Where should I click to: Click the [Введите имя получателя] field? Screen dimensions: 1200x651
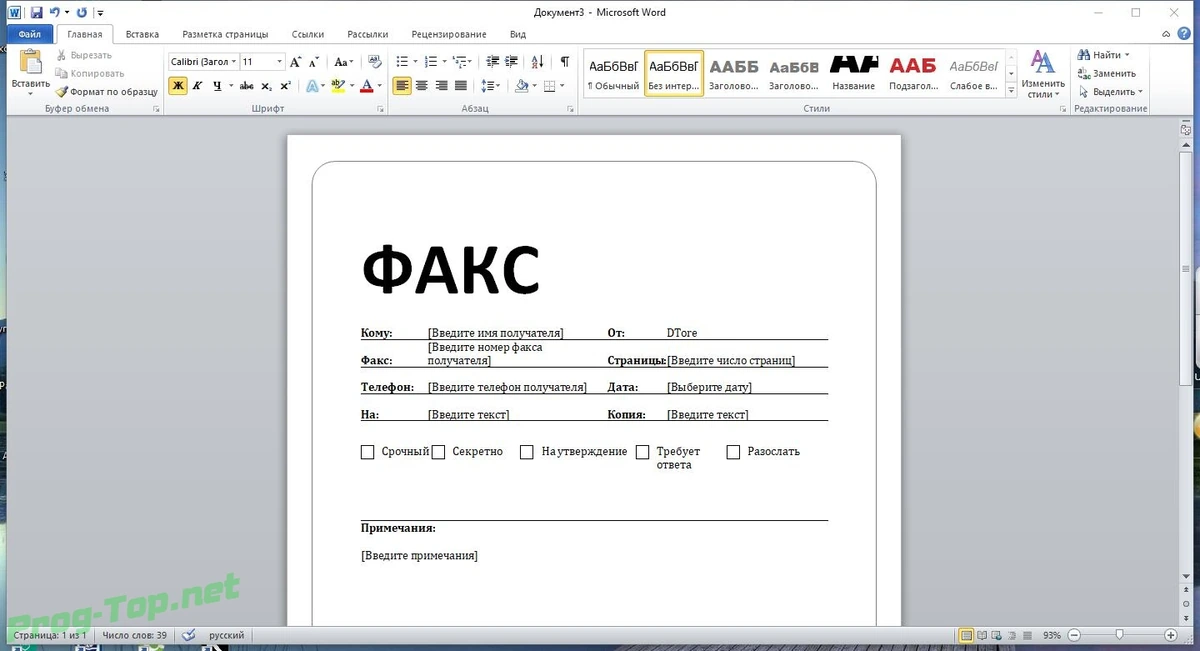[x=496, y=333]
